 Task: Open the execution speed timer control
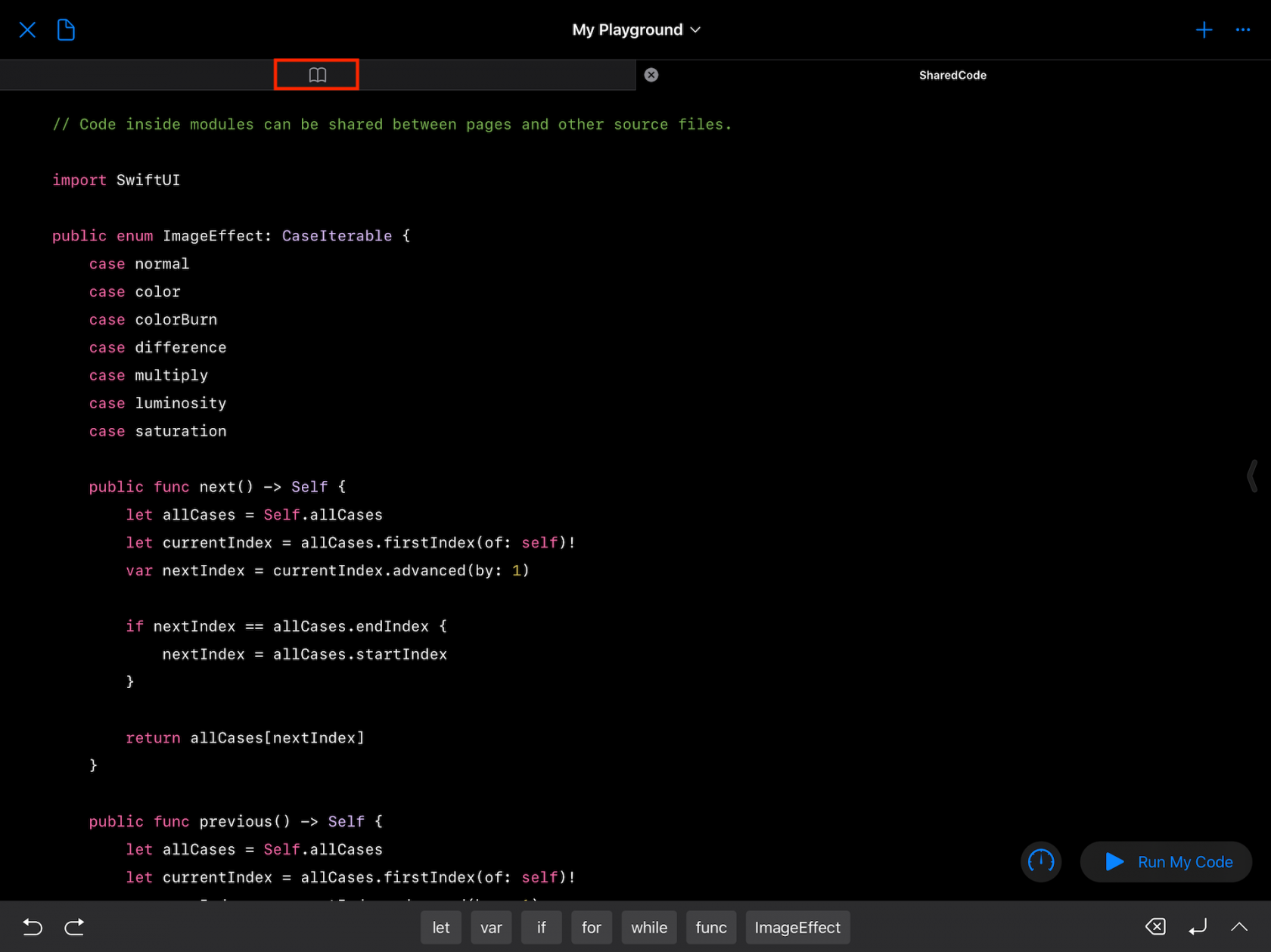pyautogui.click(x=1041, y=861)
